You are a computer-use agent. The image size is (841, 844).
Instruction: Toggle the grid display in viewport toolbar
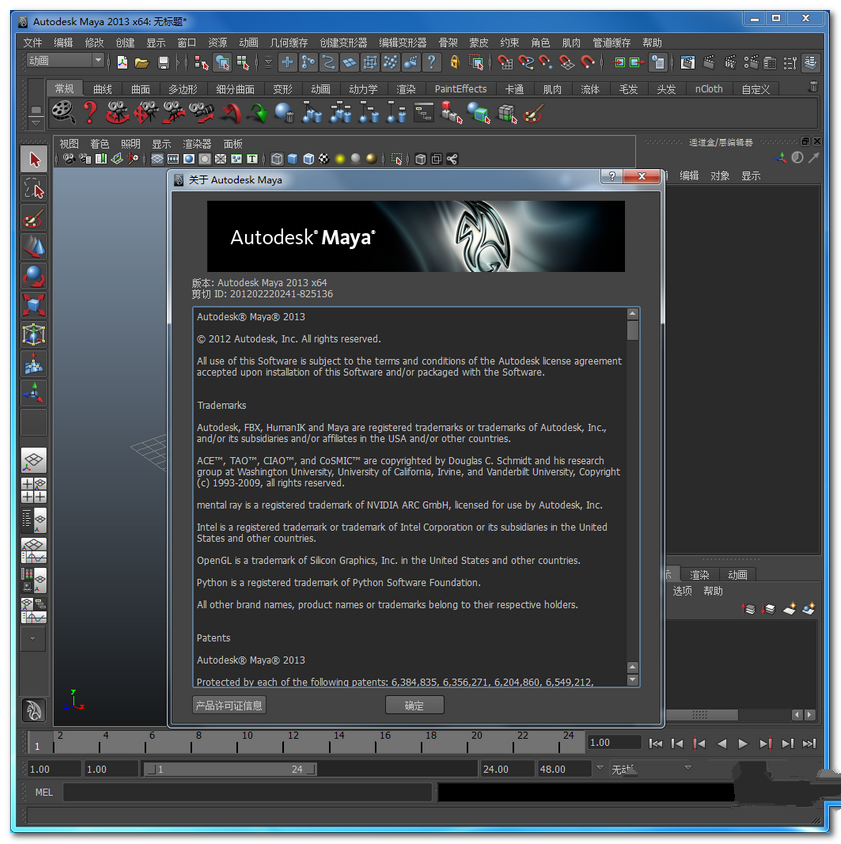click(x=157, y=159)
